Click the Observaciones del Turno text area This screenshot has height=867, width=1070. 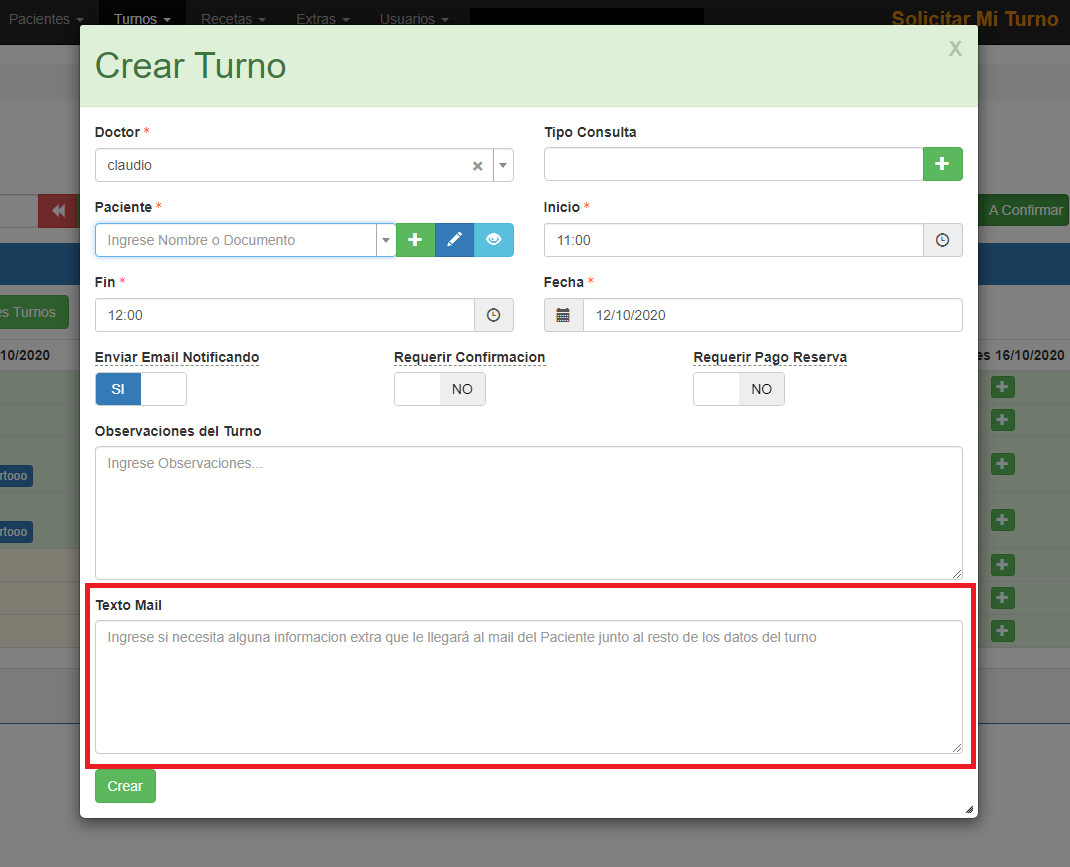(x=528, y=512)
